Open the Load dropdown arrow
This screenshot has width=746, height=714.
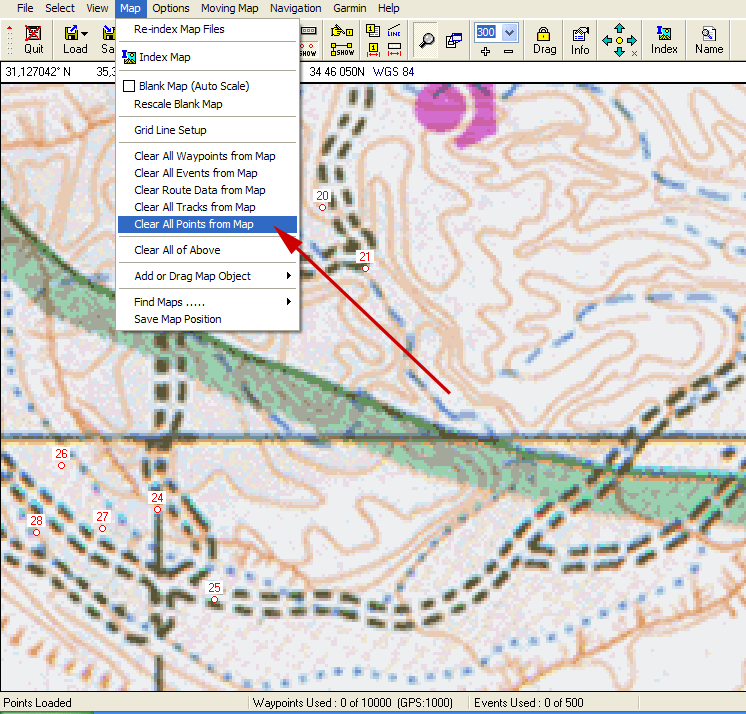point(84,34)
